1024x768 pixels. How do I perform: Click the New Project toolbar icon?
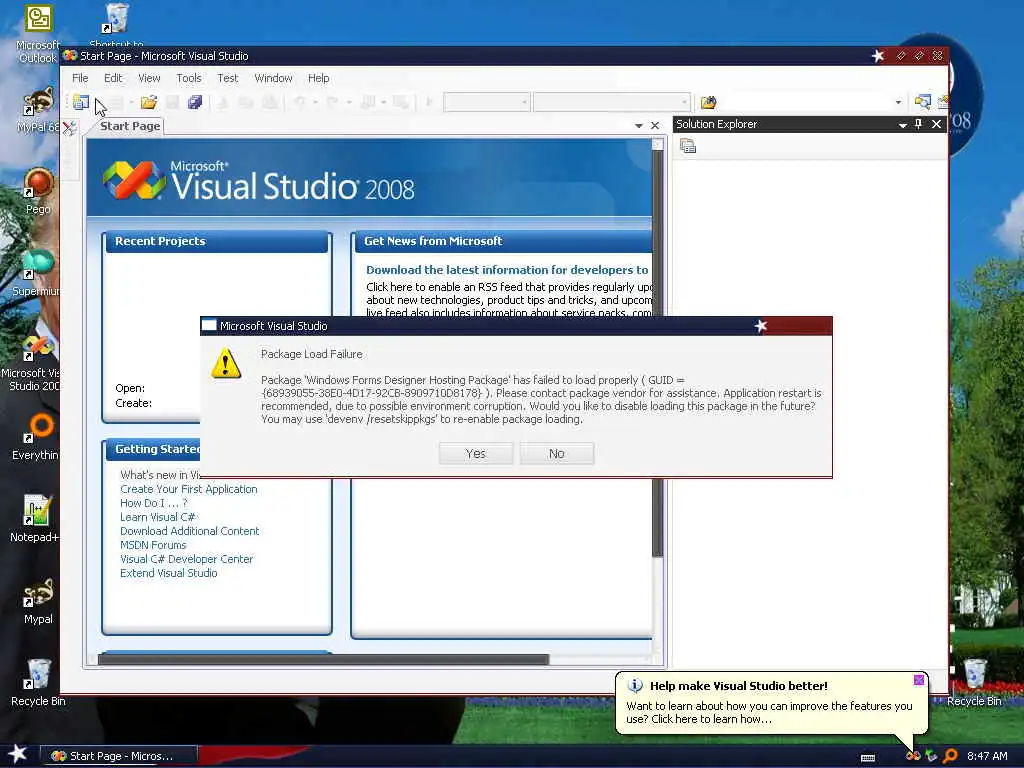[81, 102]
